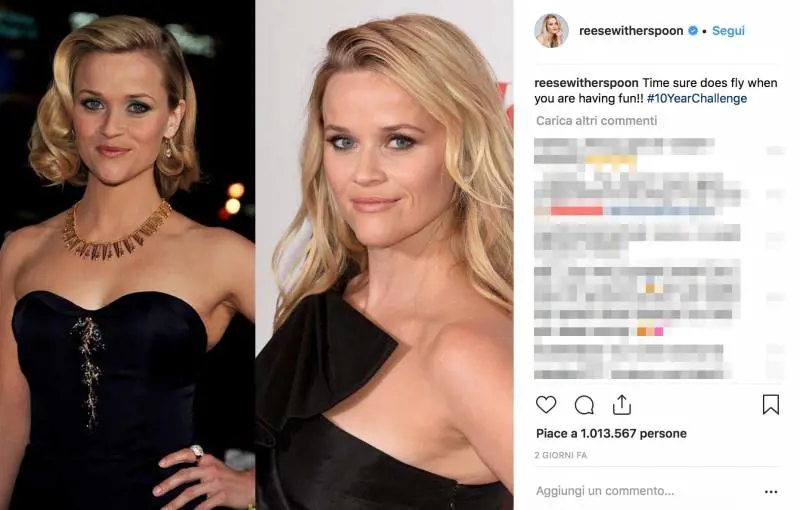The image size is (800, 510).
Task: Expand Carica altri commenti
Action: point(596,121)
